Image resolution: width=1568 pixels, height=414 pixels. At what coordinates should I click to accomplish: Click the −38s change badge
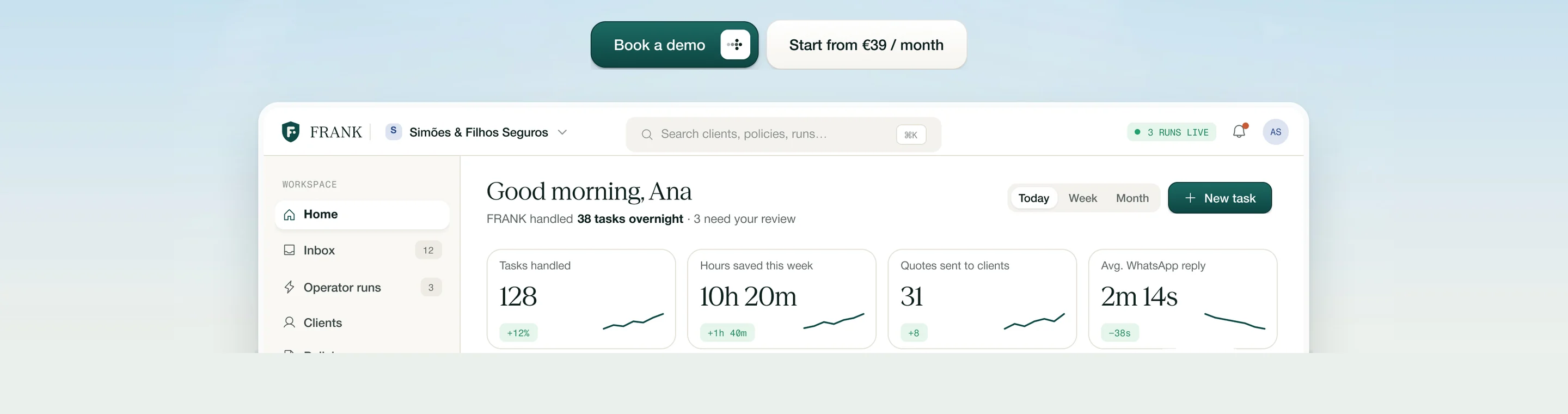pos(1120,333)
